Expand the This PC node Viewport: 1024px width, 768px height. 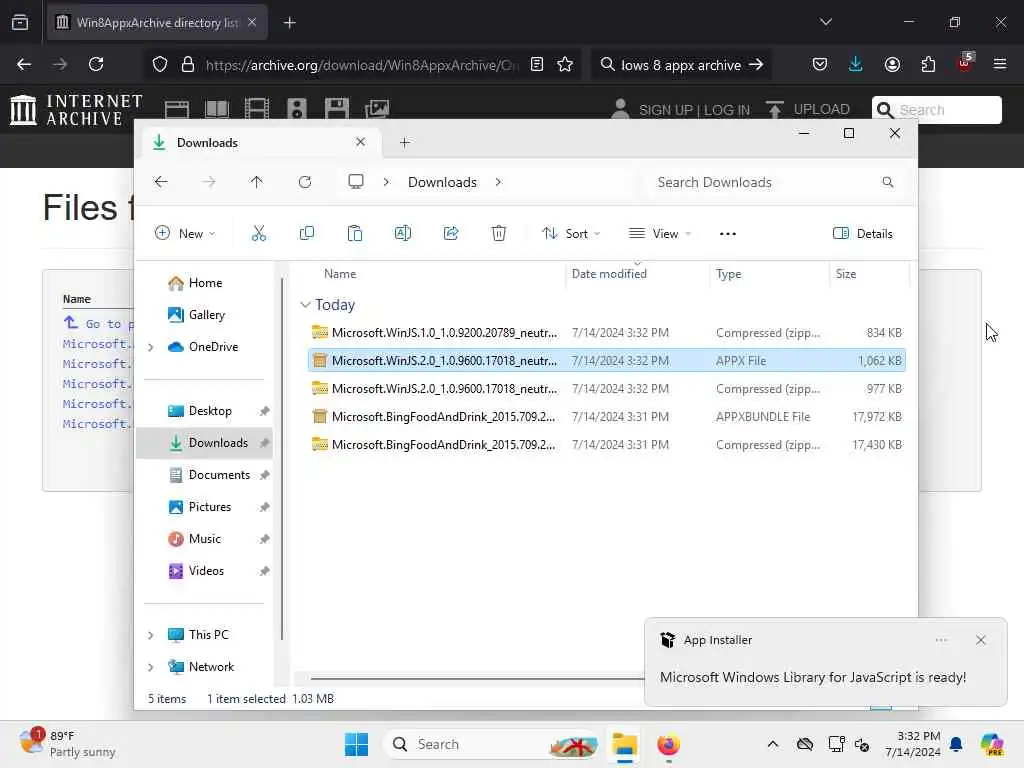pos(151,635)
